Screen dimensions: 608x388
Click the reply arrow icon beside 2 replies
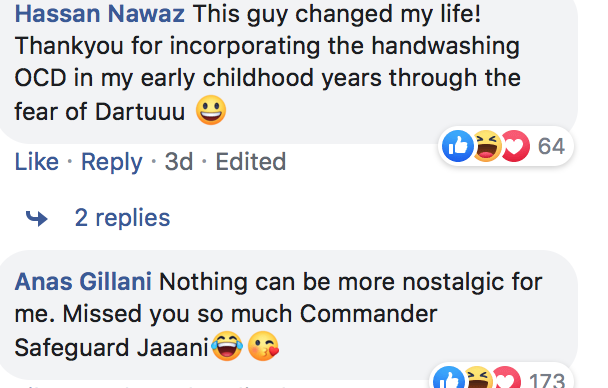pos(36,218)
